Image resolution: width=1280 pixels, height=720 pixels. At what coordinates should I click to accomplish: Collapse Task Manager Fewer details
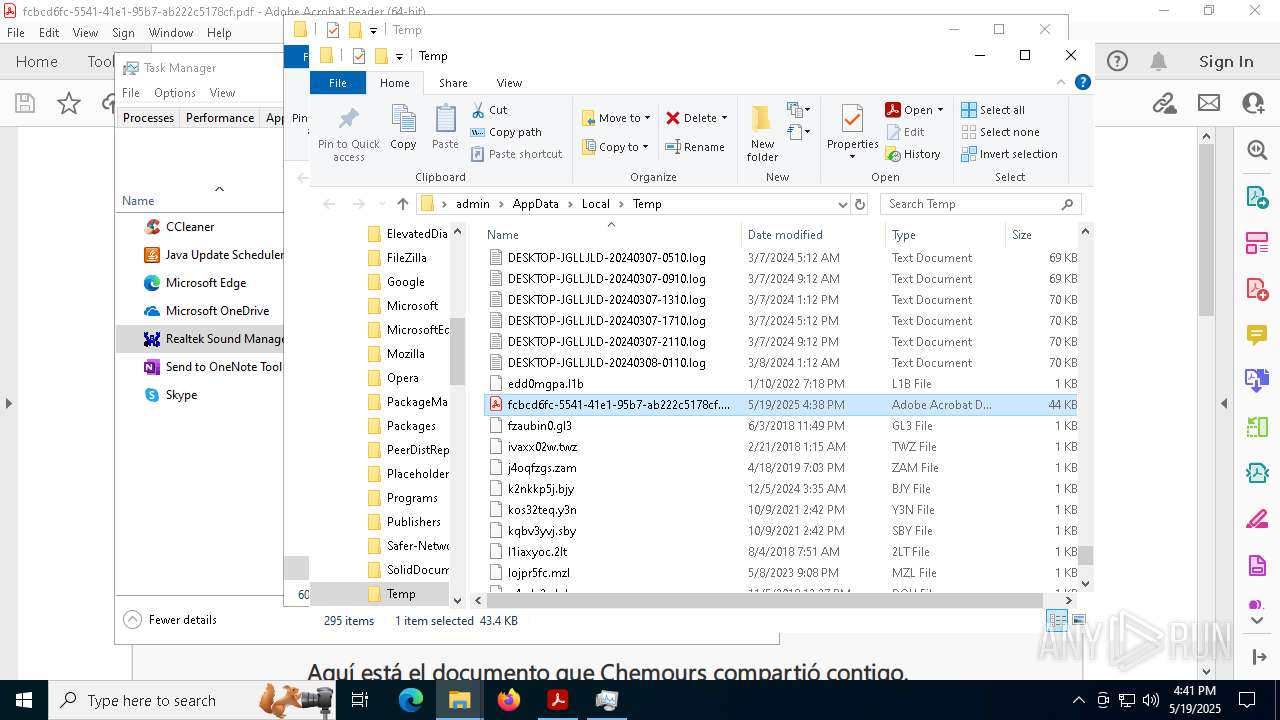170,620
